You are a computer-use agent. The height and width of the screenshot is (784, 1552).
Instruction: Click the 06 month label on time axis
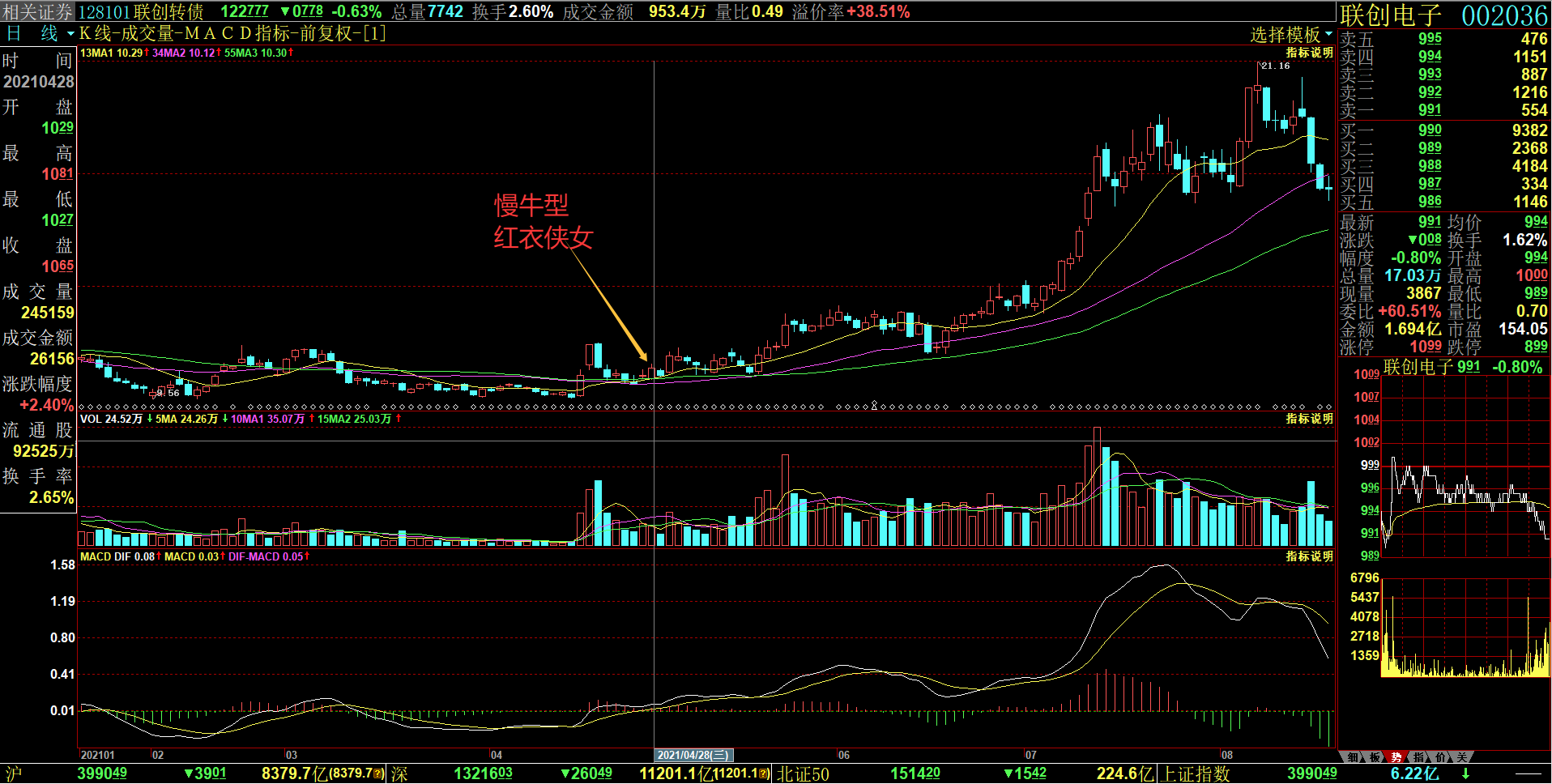(x=843, y=755)
